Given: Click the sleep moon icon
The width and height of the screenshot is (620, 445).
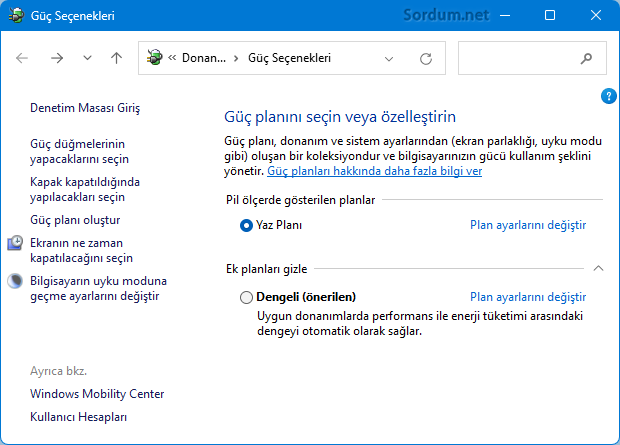Looking at the screenshot, I should [x=15, y=281].
